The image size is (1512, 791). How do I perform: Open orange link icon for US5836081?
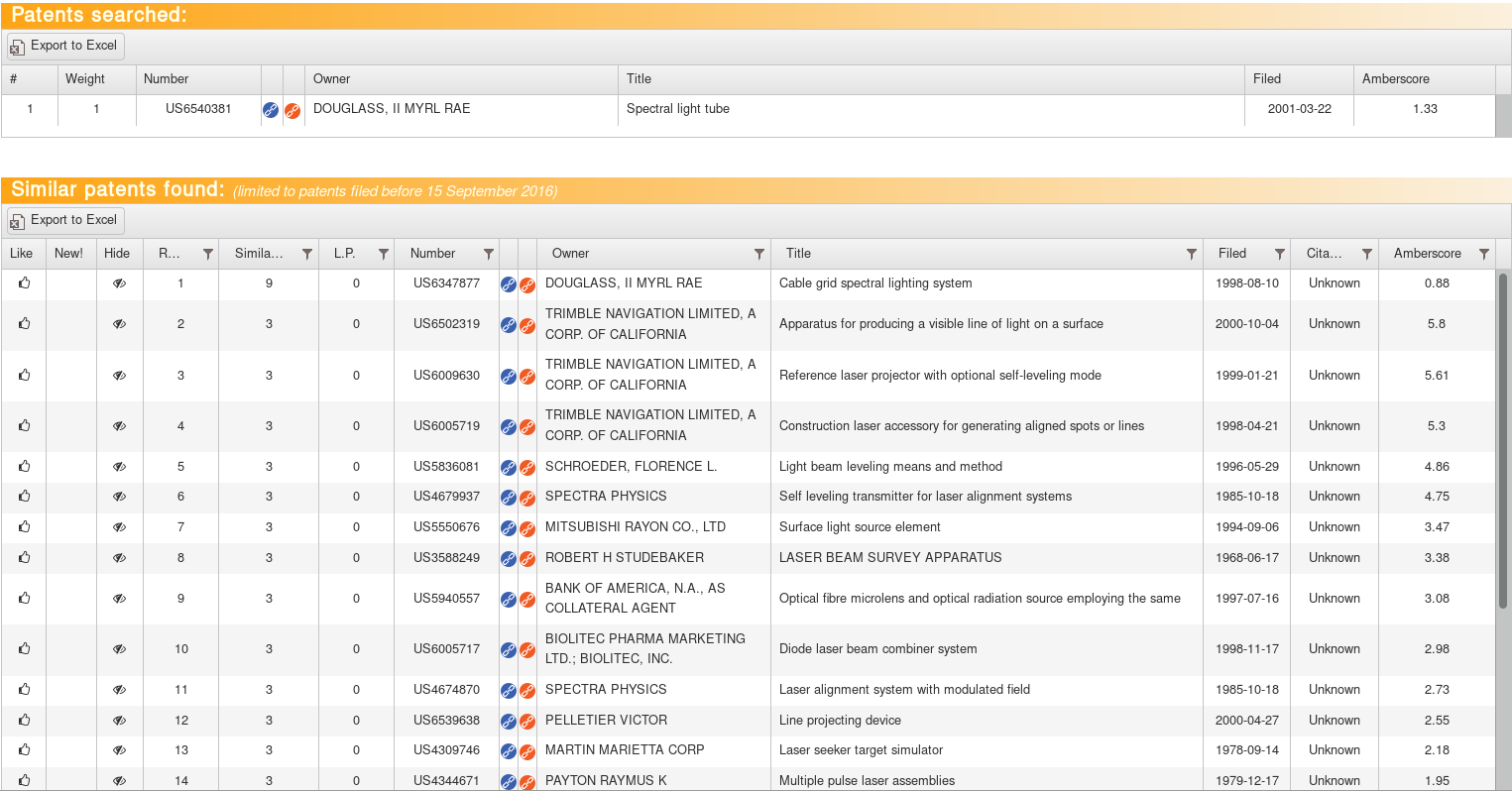(x=527, y=468)
